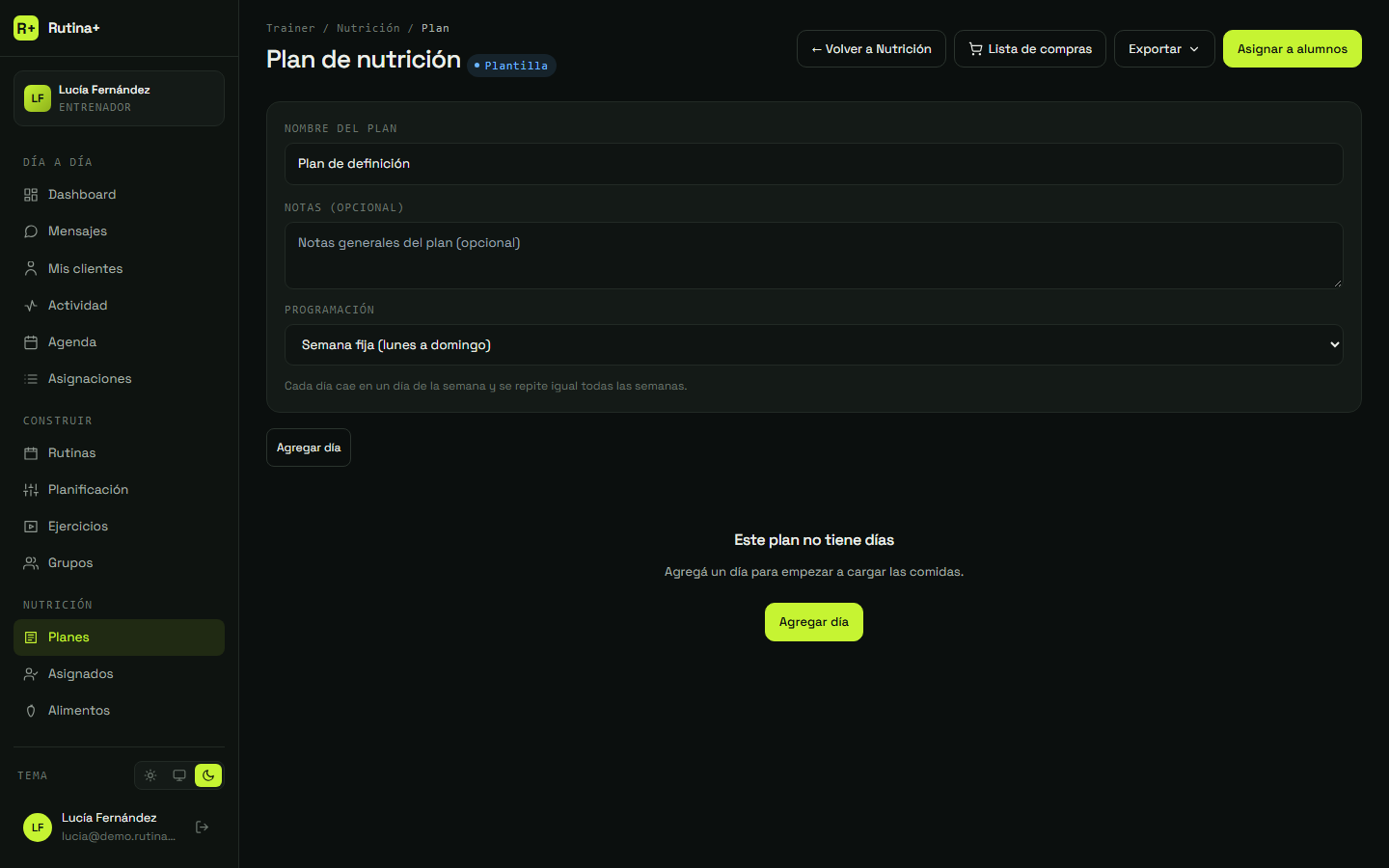The image size is (1389, 868).
Task: Open Planificación in the sidebar
Action: tap(119, 490)
